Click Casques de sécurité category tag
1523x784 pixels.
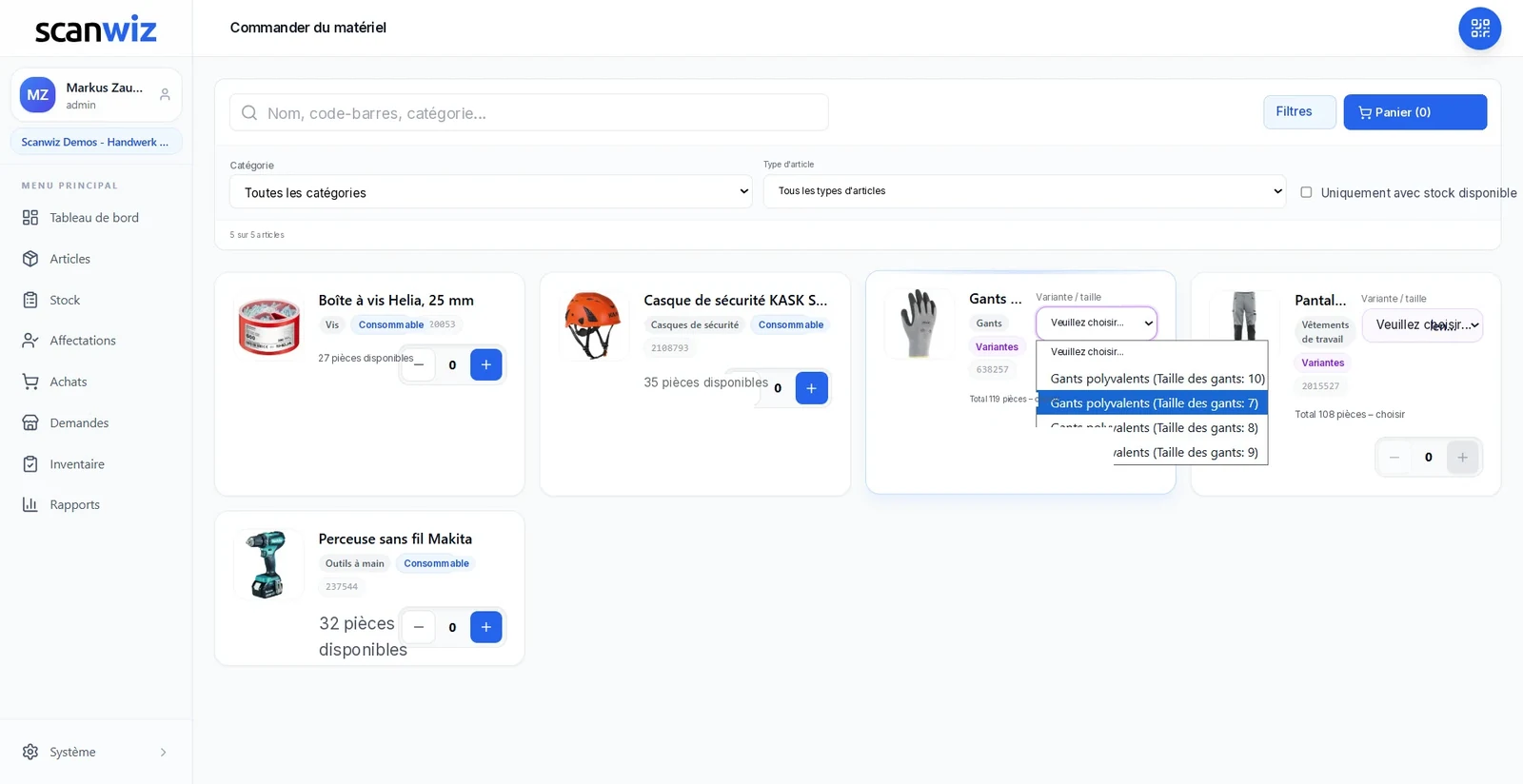tap(695, 325)
